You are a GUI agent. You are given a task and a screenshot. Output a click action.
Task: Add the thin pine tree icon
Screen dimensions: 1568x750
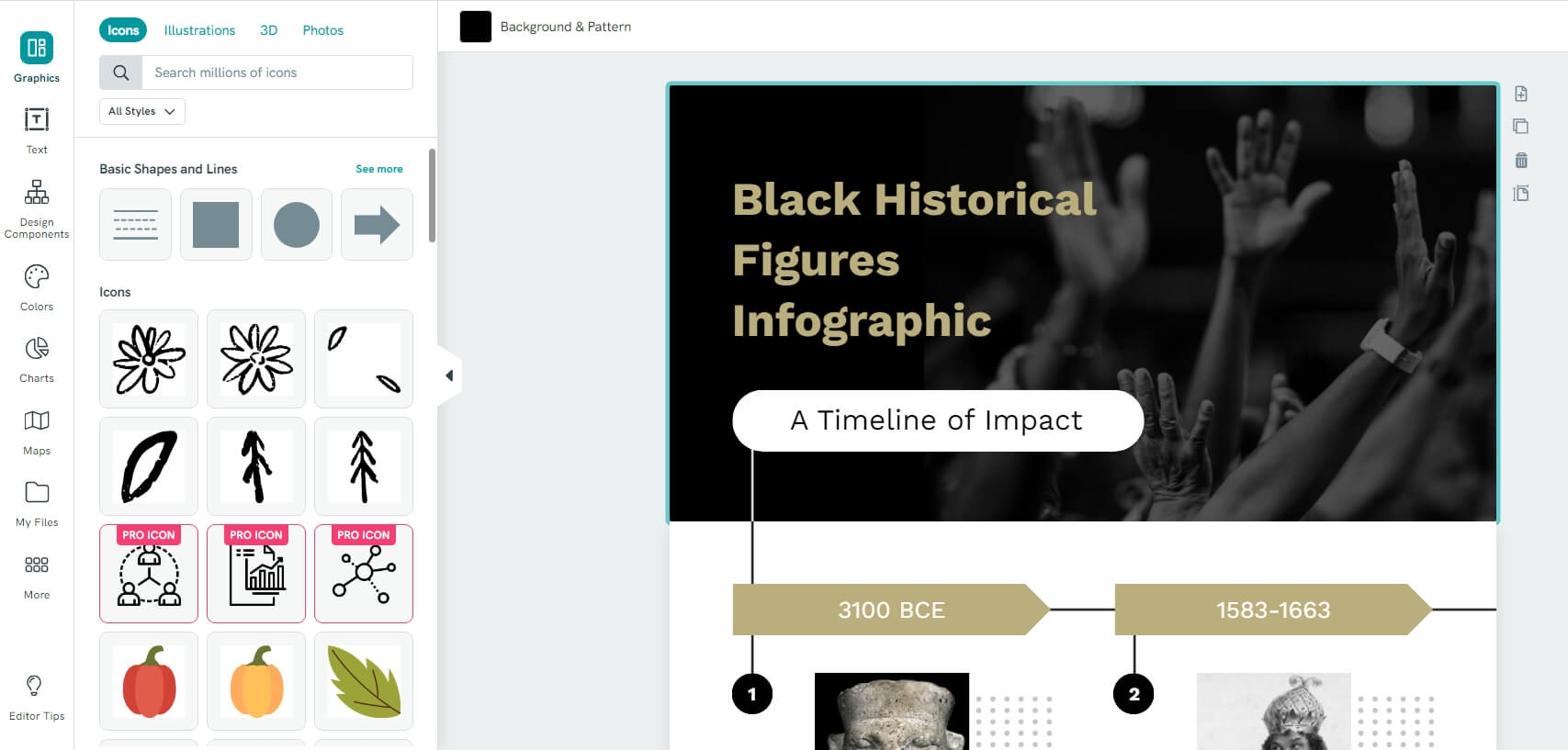[x=364, y=466]
